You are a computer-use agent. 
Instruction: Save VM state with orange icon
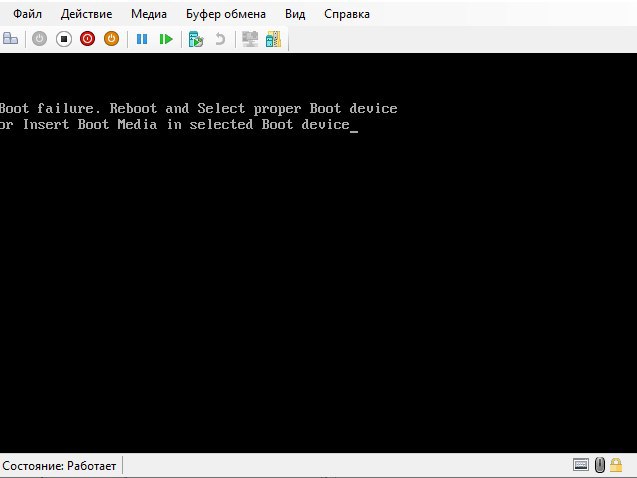111,39
